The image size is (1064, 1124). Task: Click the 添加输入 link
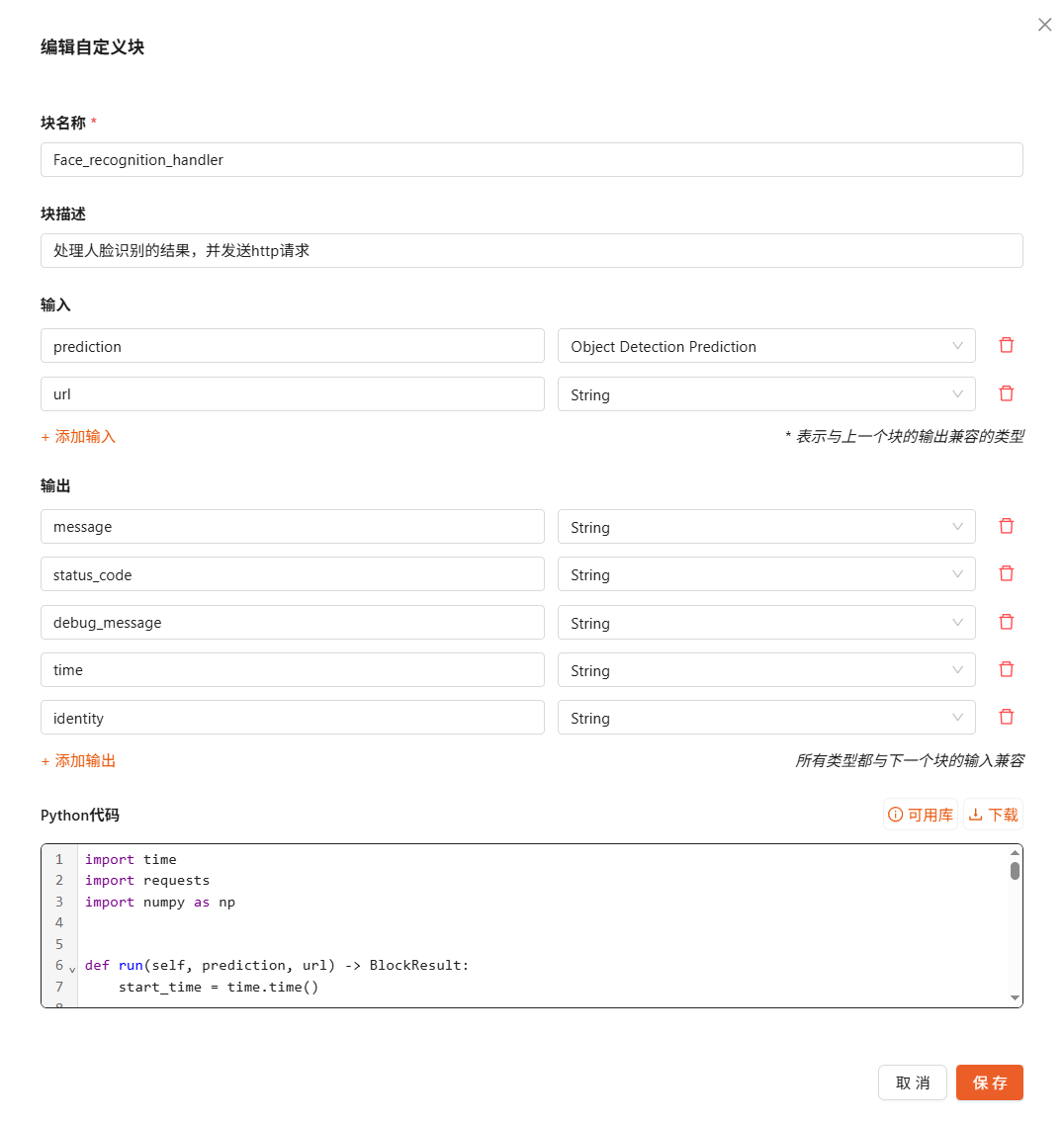tap(79, 437)
